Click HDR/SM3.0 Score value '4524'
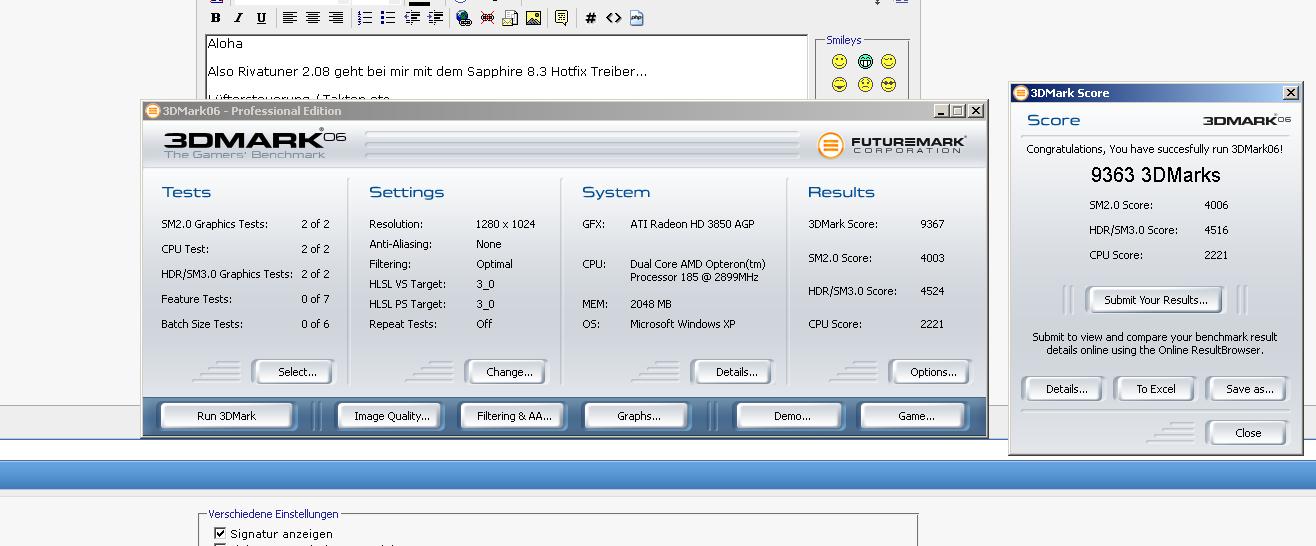This screenshot has height=546, width=1316. click(932, 291)
